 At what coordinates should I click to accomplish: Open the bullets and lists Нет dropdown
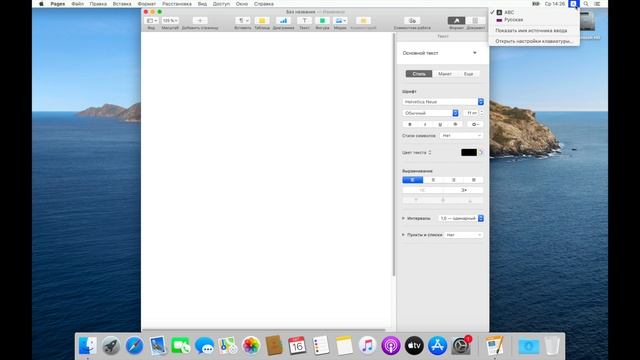(464, 235)
